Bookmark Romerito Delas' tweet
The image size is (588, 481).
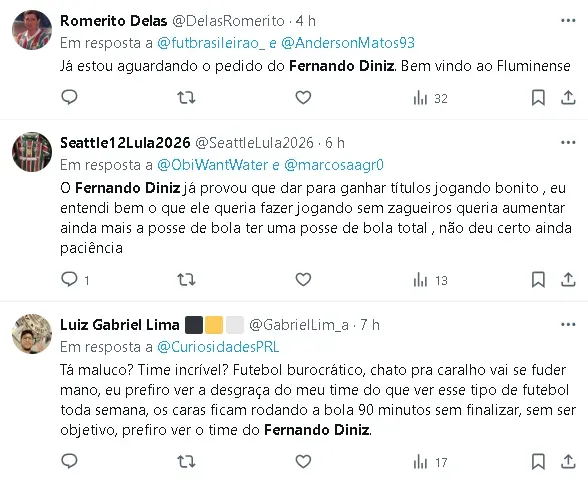[x=538, y=97]
